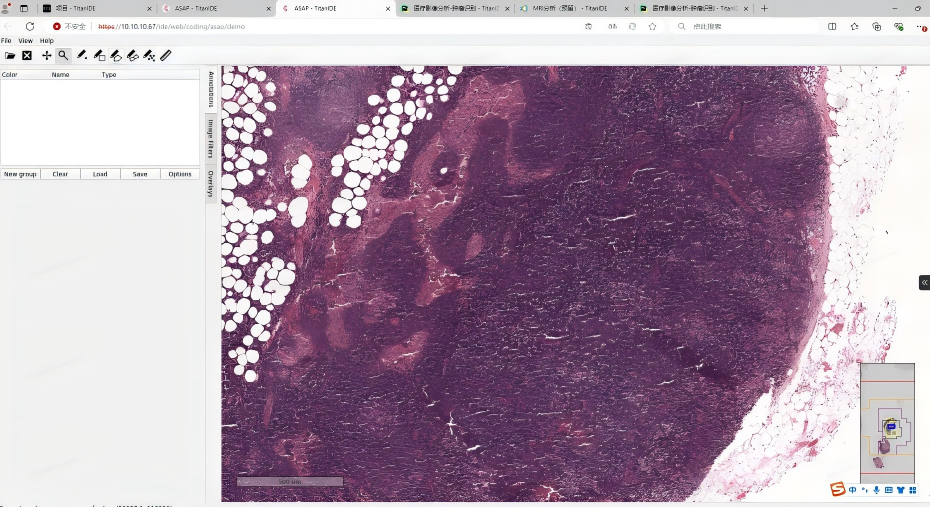Click the close image X icon
930x507 pixels.
pyautogui.click(x=27, y=56)
